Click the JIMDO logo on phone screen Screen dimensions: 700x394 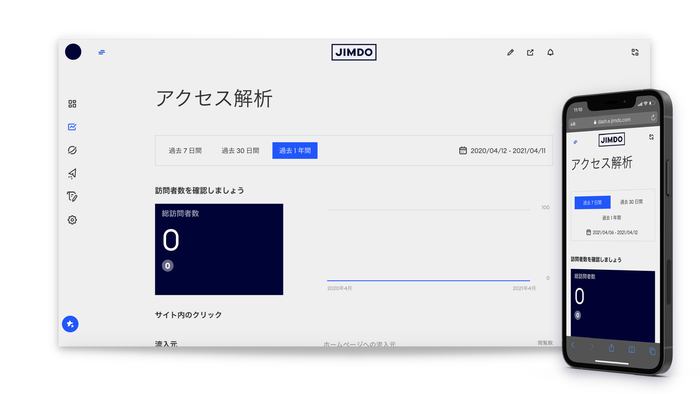612,140
